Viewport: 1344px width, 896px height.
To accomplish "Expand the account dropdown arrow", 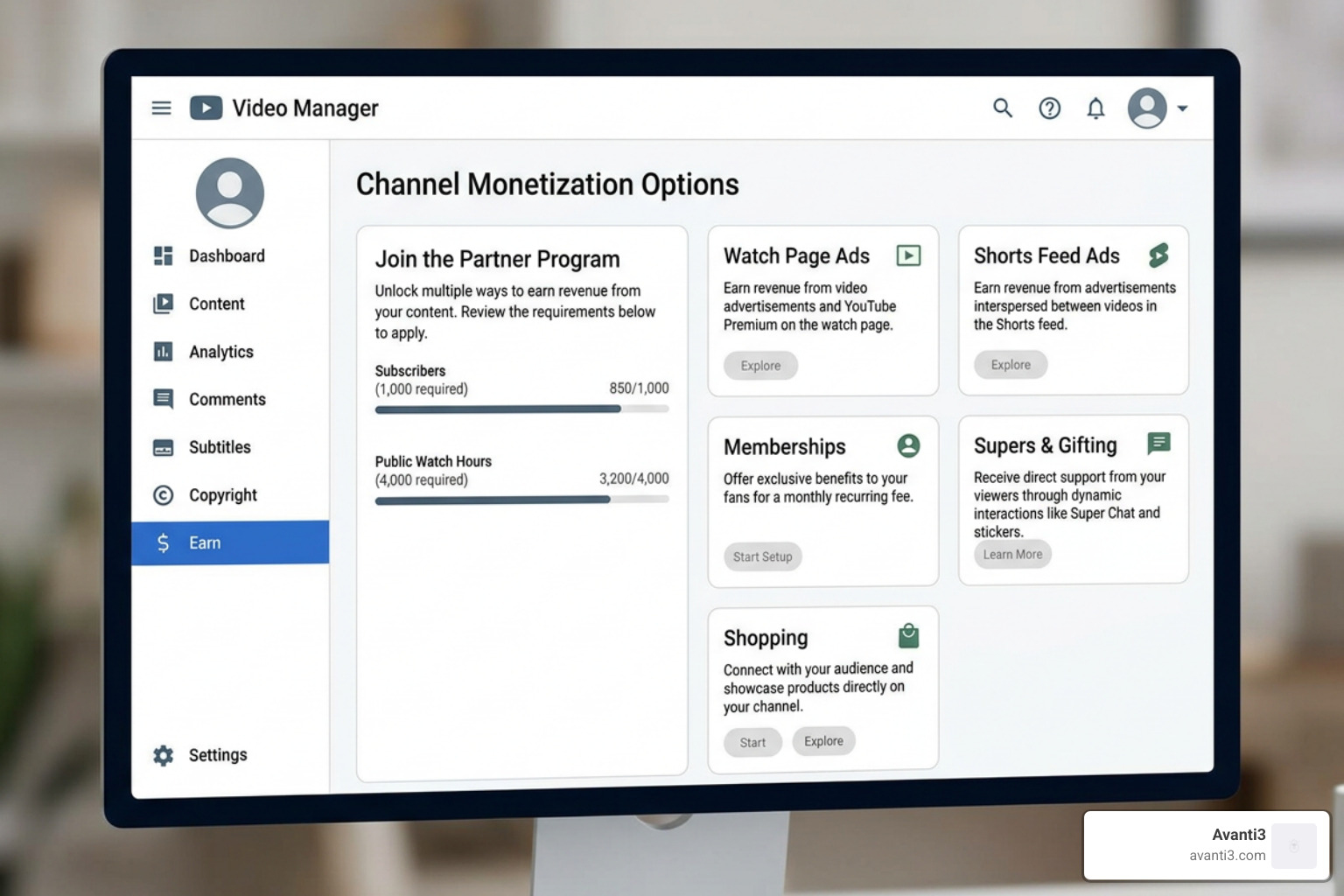I will 1182,108.
